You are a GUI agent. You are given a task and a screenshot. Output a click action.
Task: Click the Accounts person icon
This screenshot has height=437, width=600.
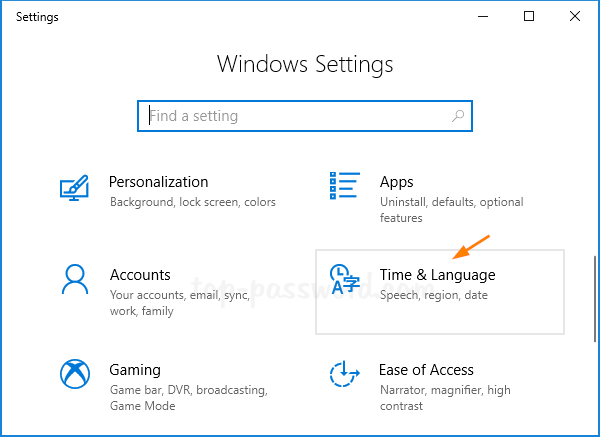75,279
